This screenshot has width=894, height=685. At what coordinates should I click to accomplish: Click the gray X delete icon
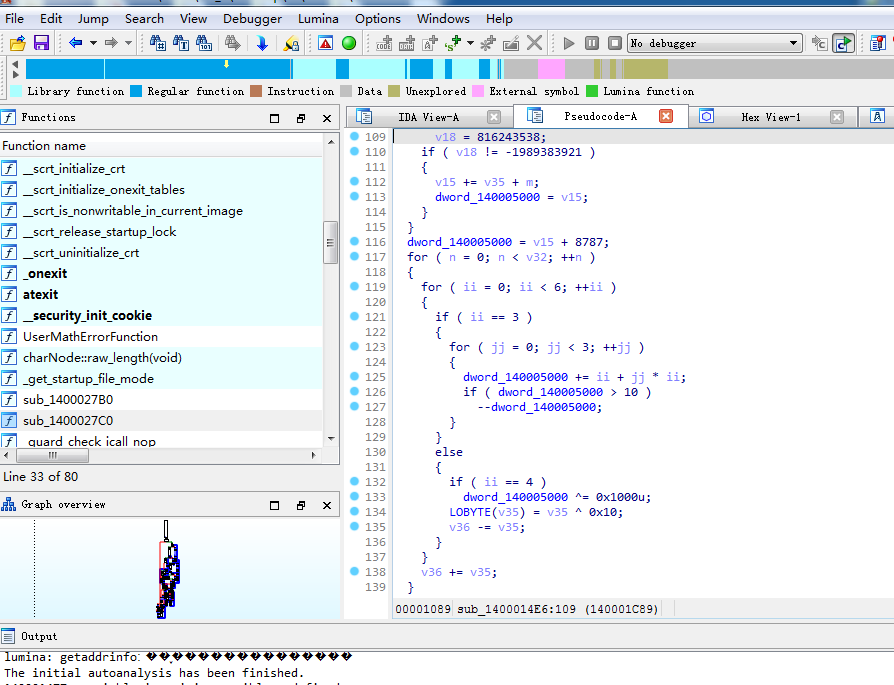pyautogui.click(x=534, y=43)
